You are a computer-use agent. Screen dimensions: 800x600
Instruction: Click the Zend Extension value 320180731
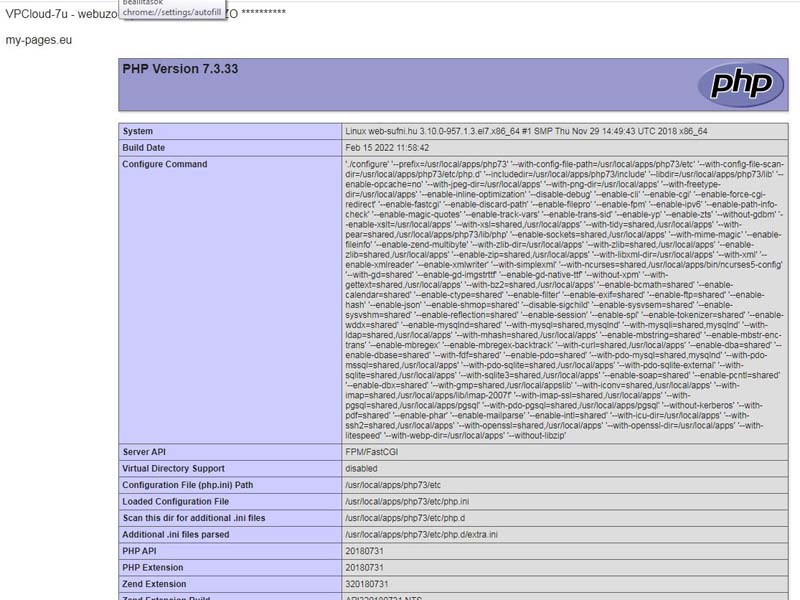pyautogui.click(x=367, y=584)
